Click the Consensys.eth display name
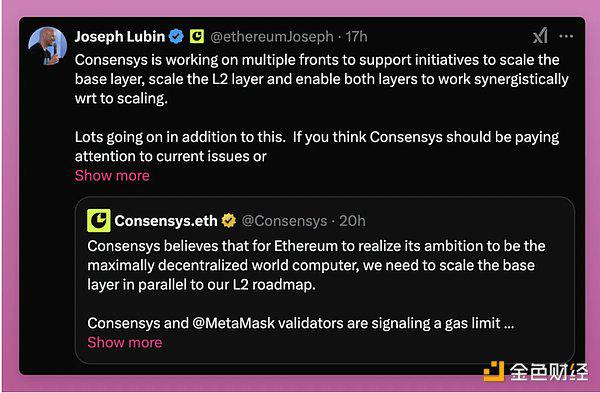600x393 pixels. 166,221
